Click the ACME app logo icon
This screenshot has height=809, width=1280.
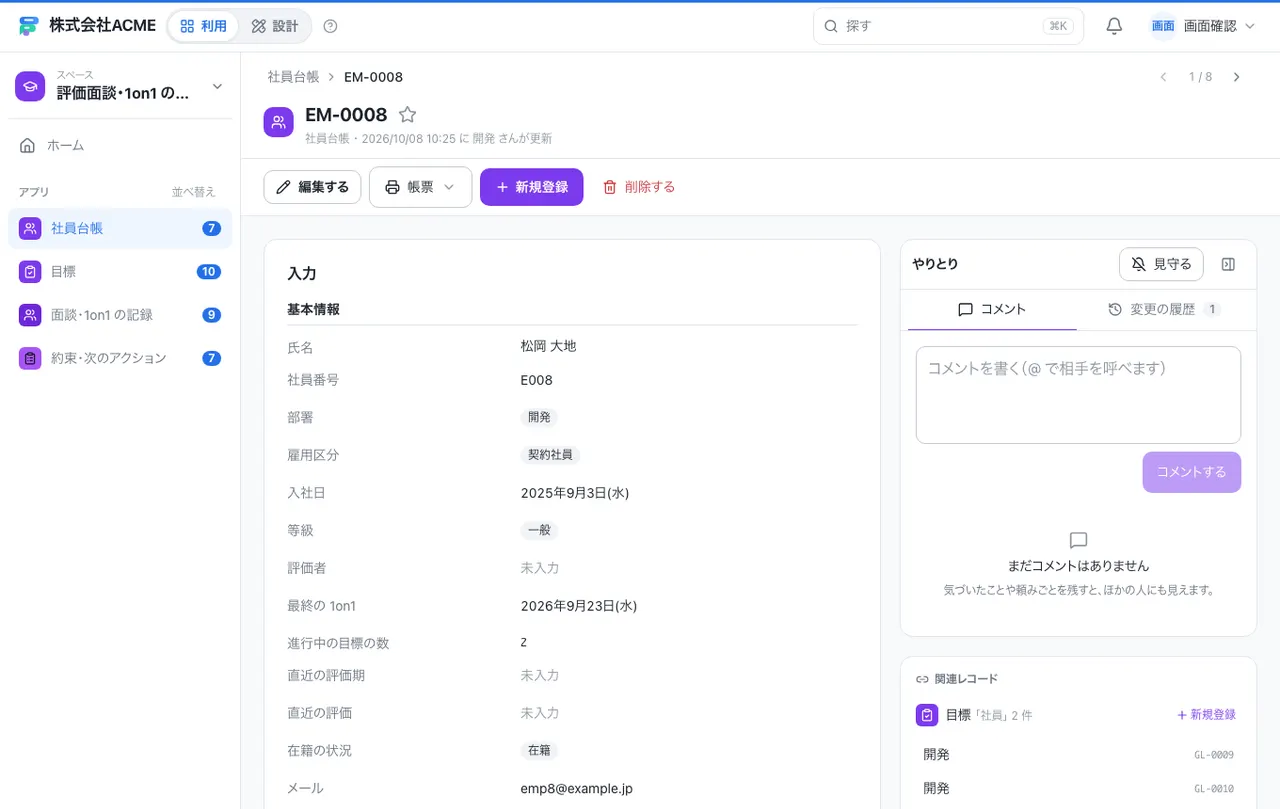pyautogui.click(x=29, y=26)
